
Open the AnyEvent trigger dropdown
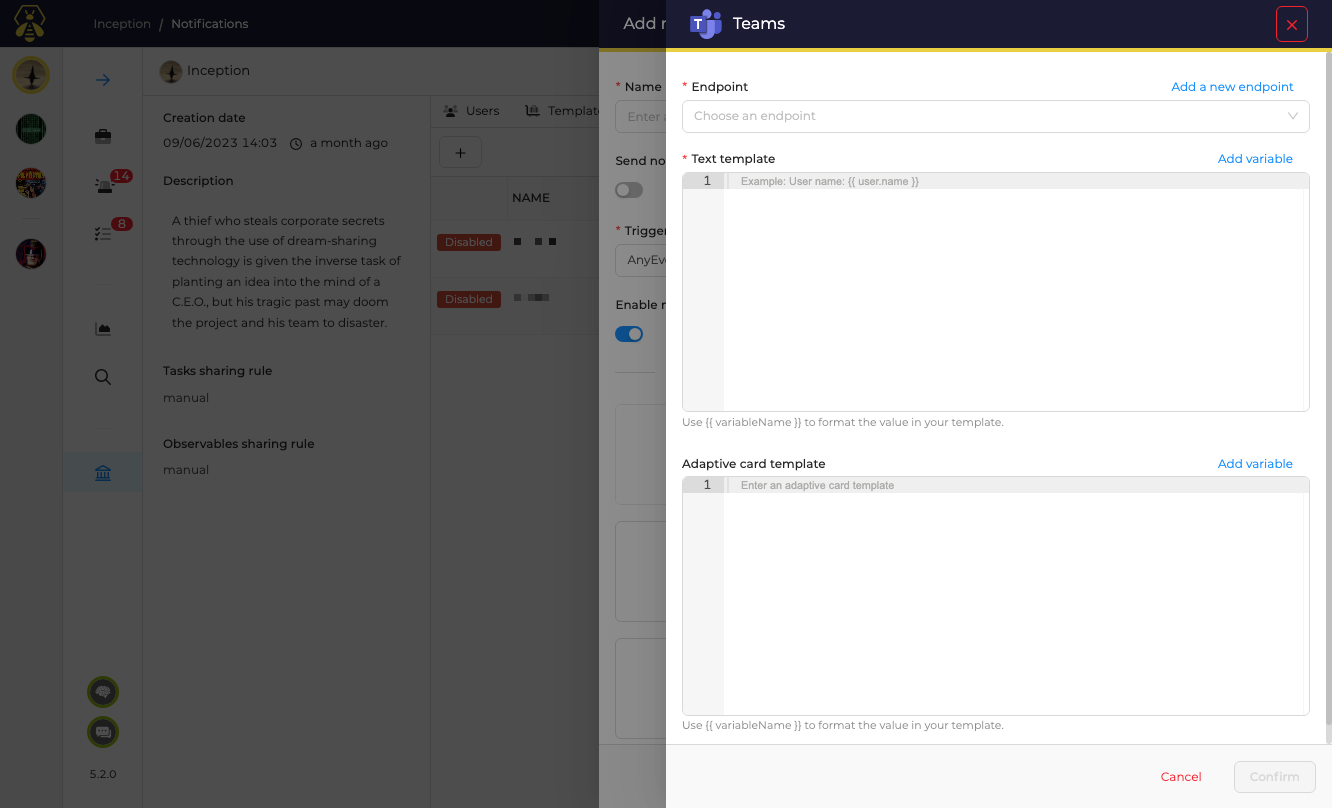645,260
